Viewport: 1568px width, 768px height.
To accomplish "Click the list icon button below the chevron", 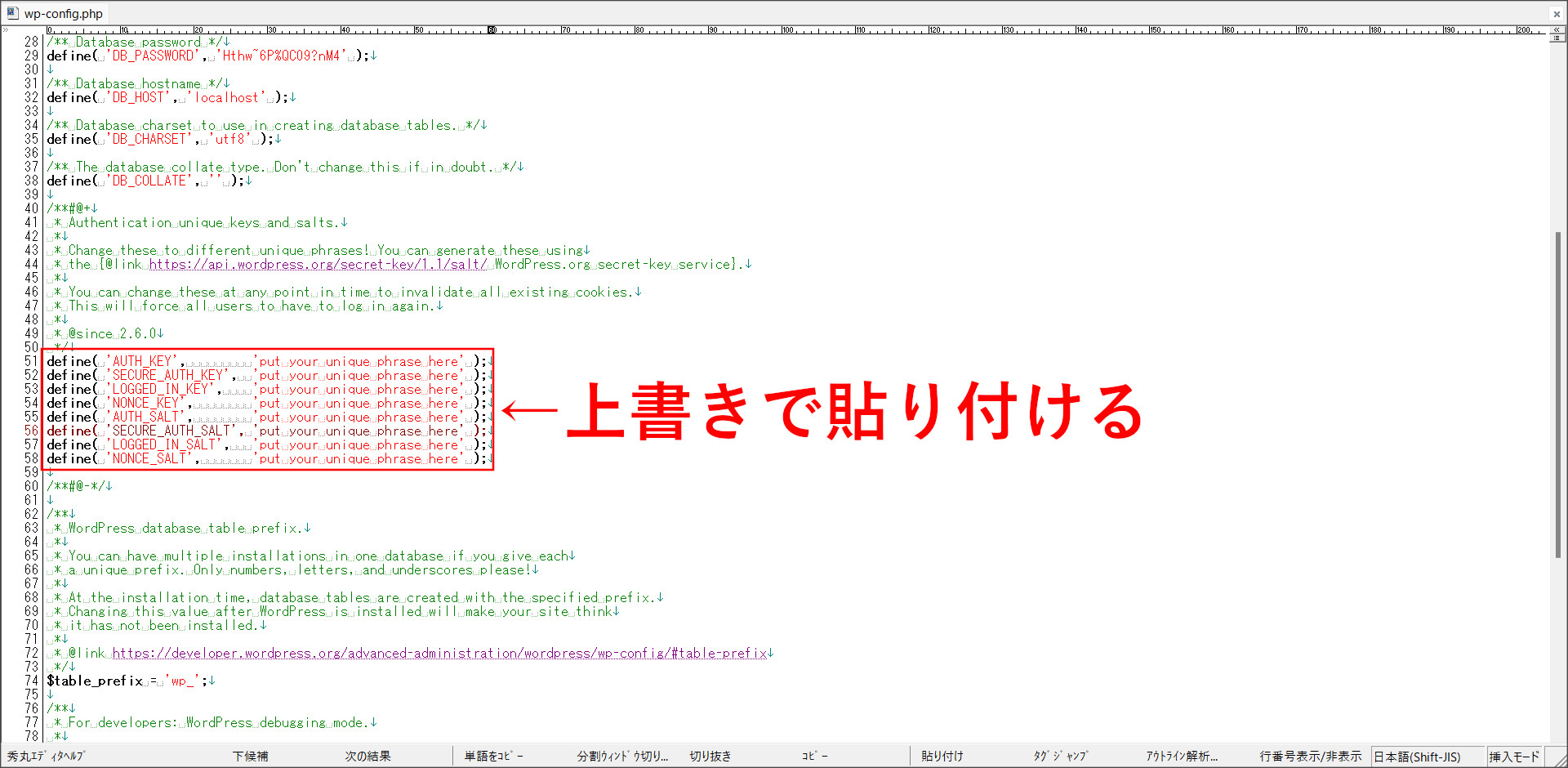I will (x=1557, y=38).
